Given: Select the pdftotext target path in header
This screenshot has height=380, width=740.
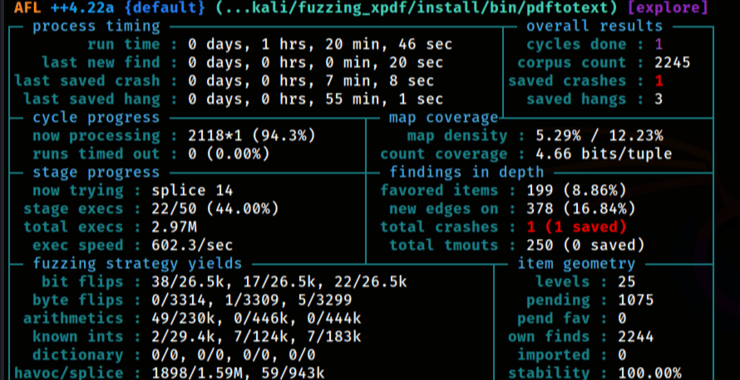Looking at the screenshot, I should (417, 8).
